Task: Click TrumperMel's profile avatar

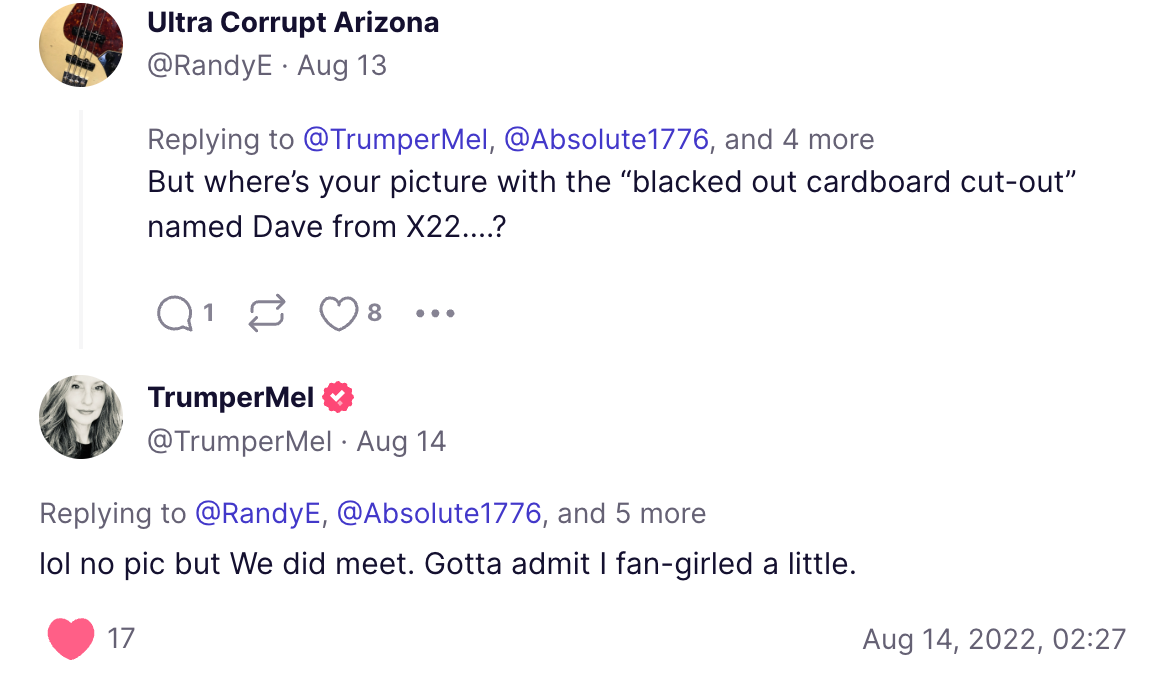Action: click(80, 417)
